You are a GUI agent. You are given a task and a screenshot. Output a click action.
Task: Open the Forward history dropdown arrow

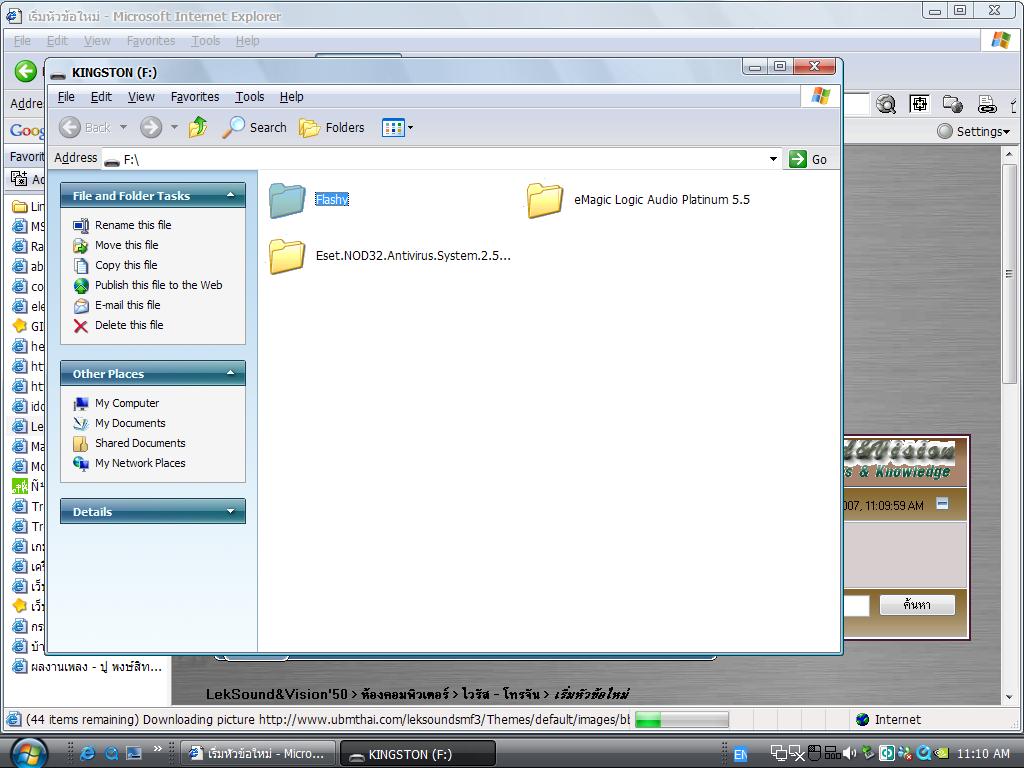(174, 127)
